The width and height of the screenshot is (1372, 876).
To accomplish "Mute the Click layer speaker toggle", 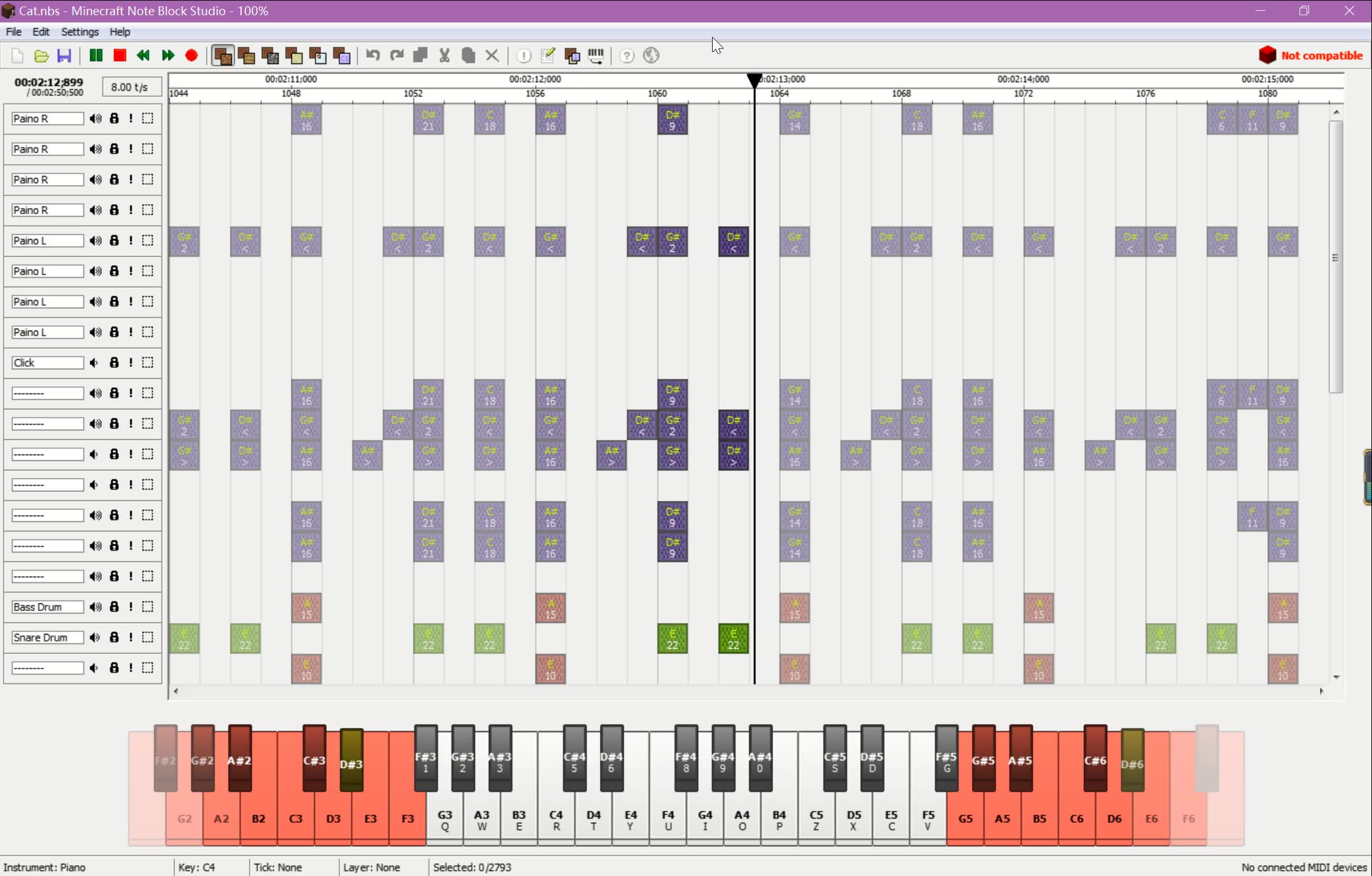I will click(95, 362).
